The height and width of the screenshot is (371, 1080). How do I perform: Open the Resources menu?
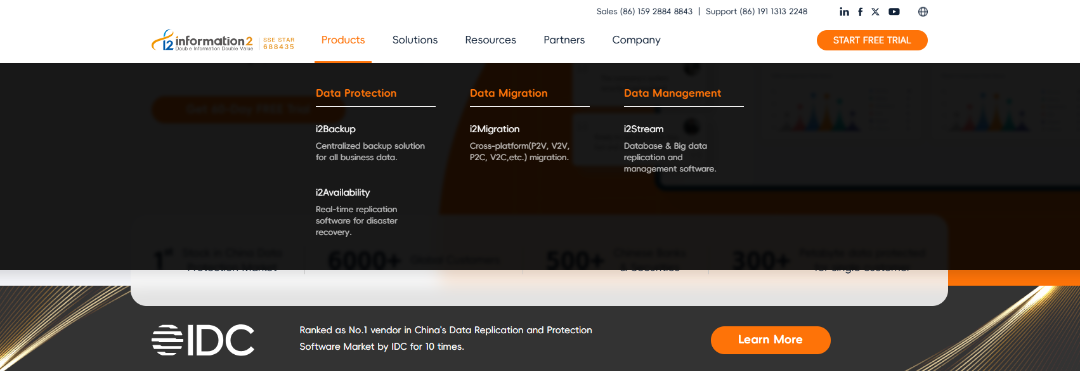[x=490, y=40]
